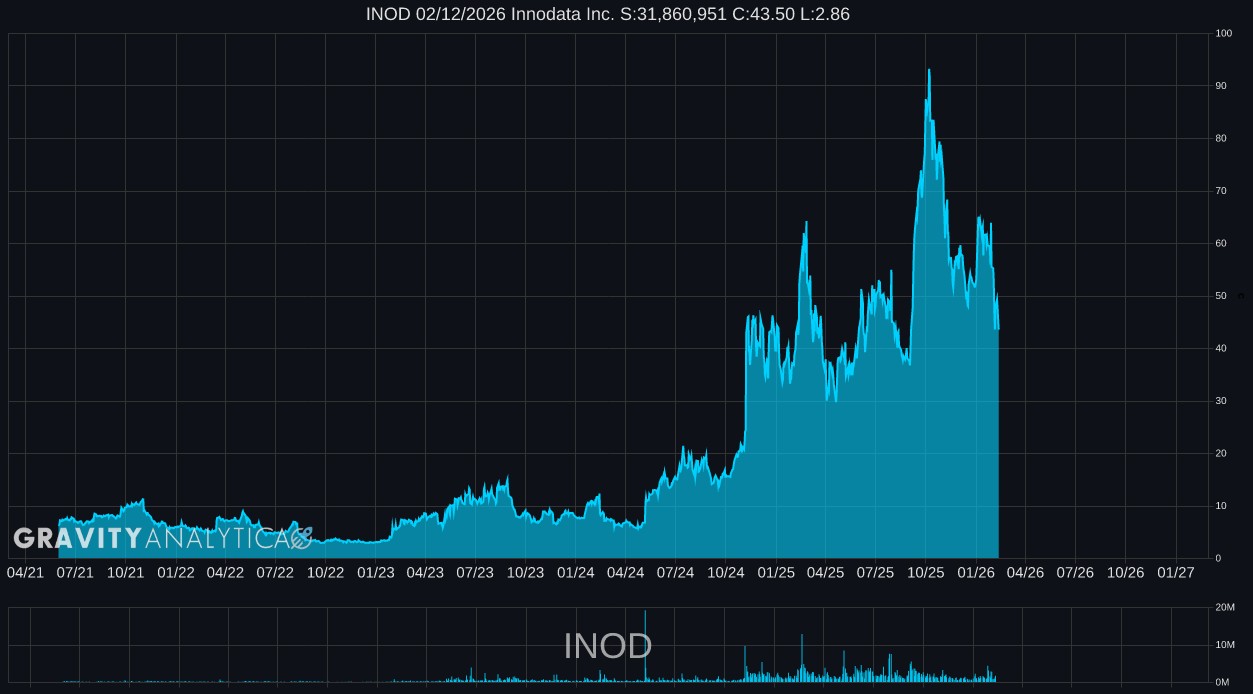This screenshot has height=694, width=1253.
Task: Click the 100 price axis label
Action: coord(1223,34)
